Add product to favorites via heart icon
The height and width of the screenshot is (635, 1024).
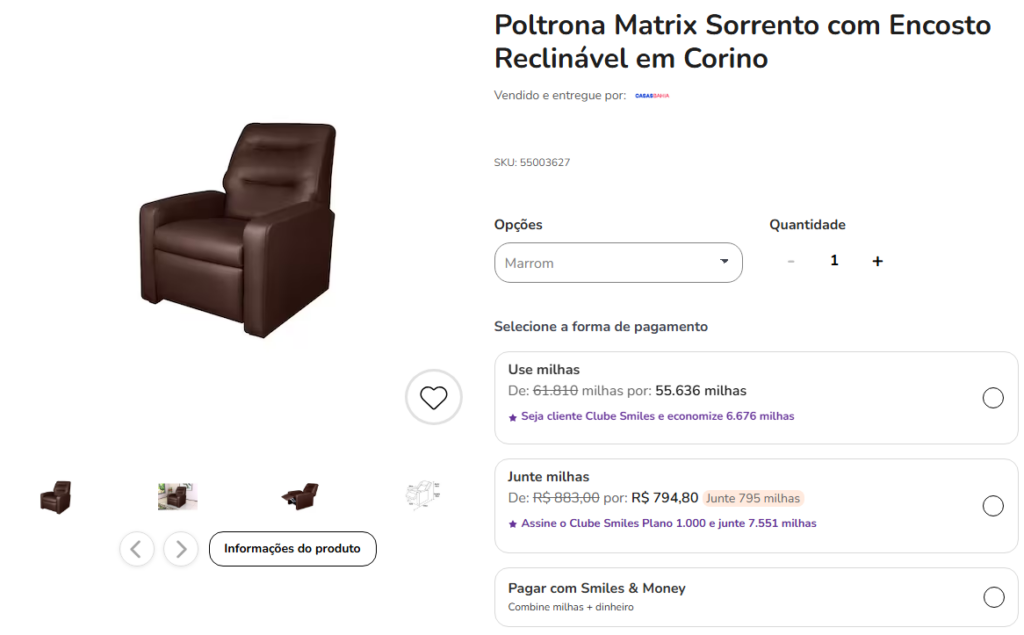[433, 397]
